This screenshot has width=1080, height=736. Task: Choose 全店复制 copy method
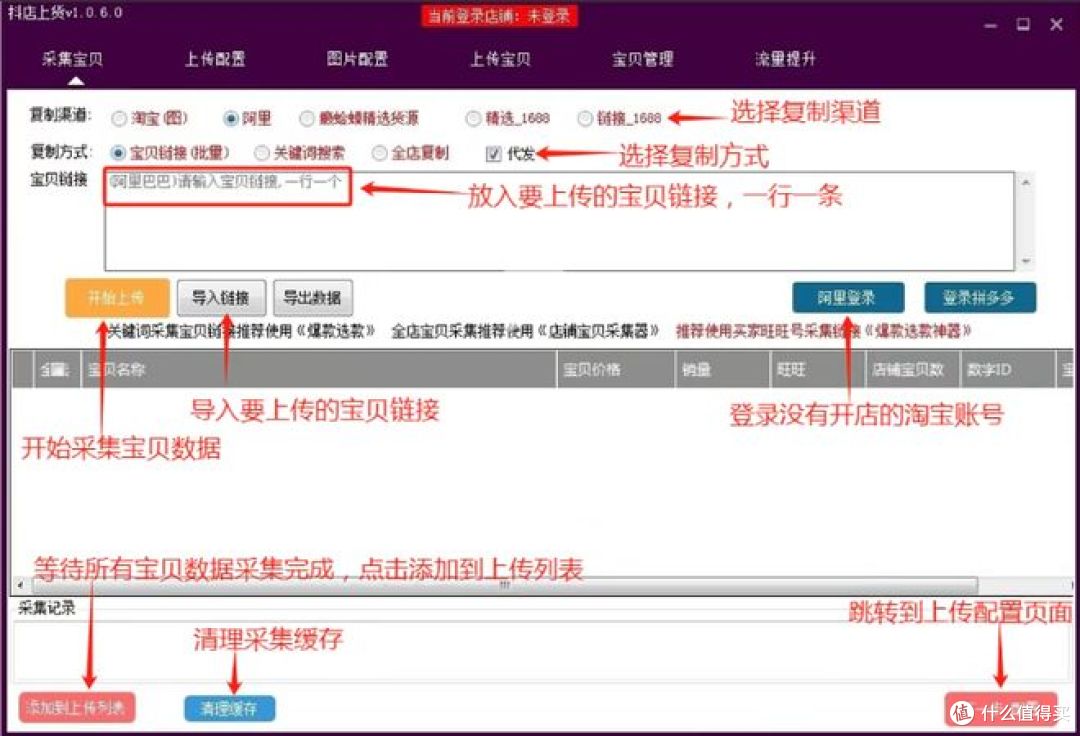379,153
